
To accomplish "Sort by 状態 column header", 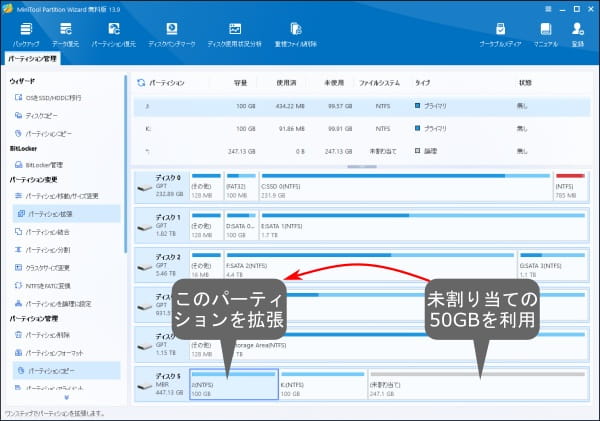I will [x=525, y=83].
